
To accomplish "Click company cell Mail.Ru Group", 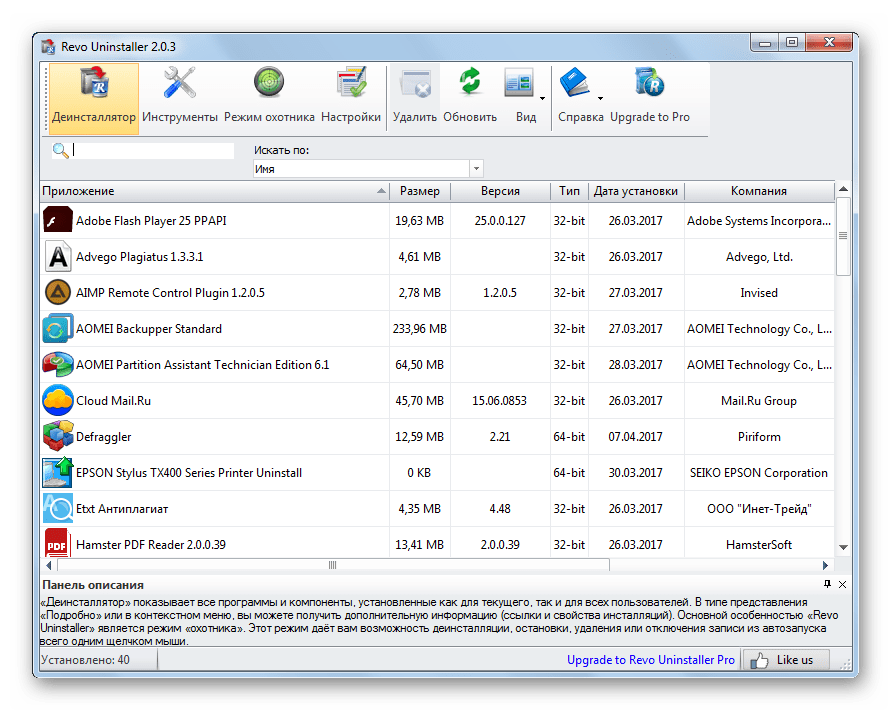I will [759, 400].
